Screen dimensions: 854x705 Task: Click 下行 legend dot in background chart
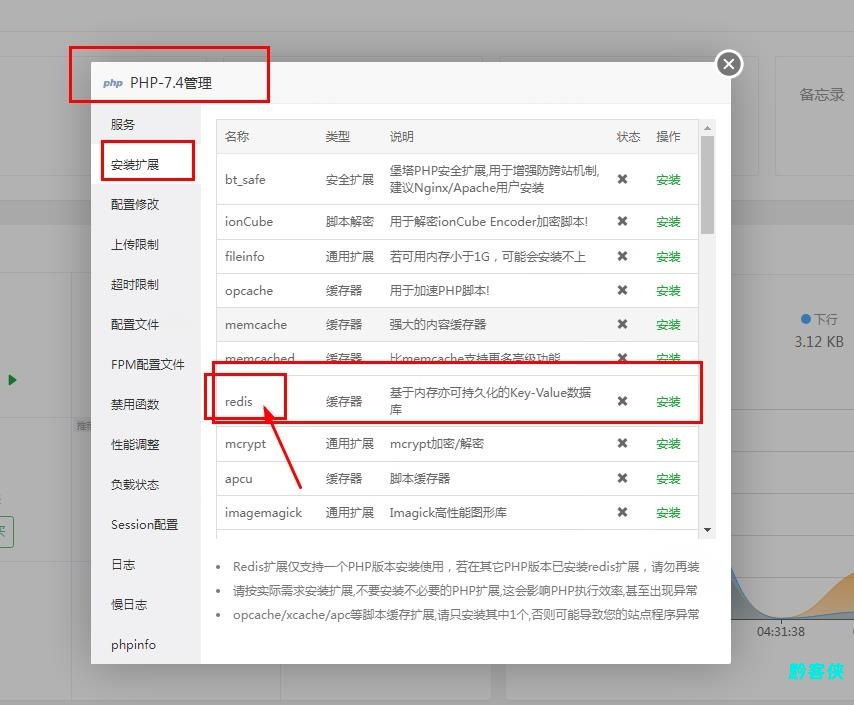806,319
